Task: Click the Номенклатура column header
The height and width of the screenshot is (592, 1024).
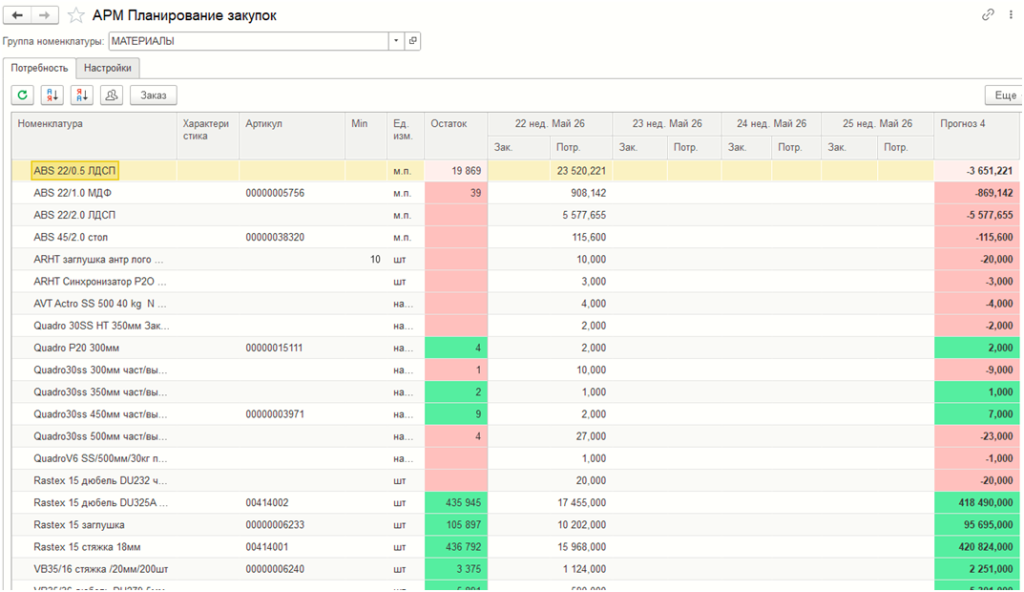Action: pos(94,136)
